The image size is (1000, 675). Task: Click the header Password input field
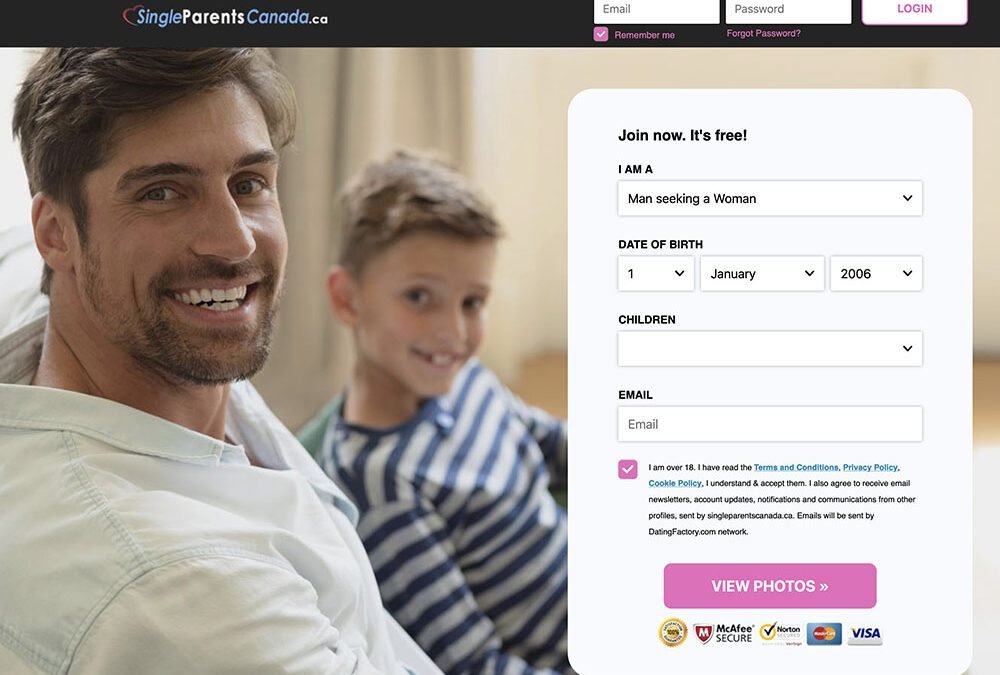pos(788,11)
